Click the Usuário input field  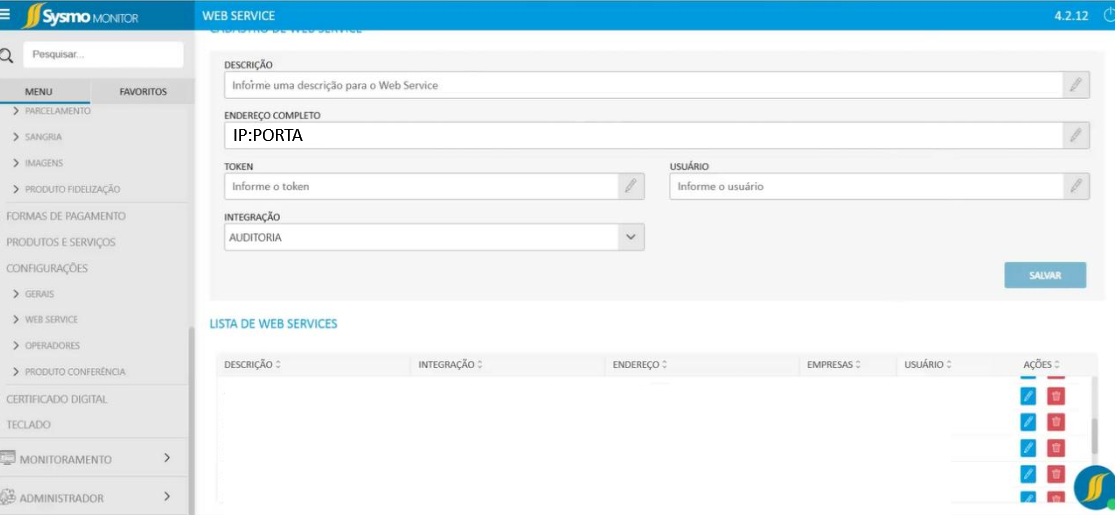coord(867,186)
